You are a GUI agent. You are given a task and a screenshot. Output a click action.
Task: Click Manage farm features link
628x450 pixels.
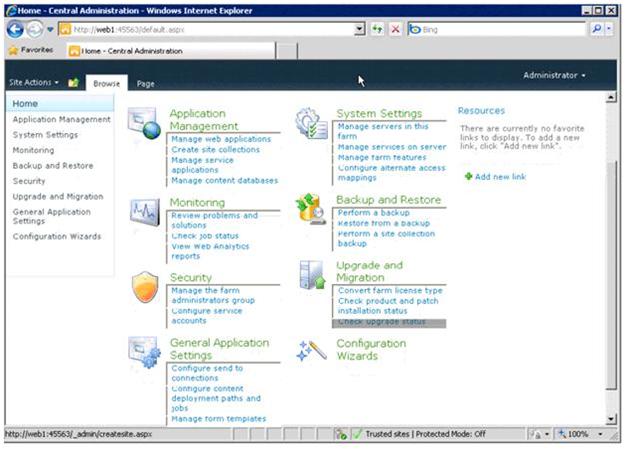382,158
